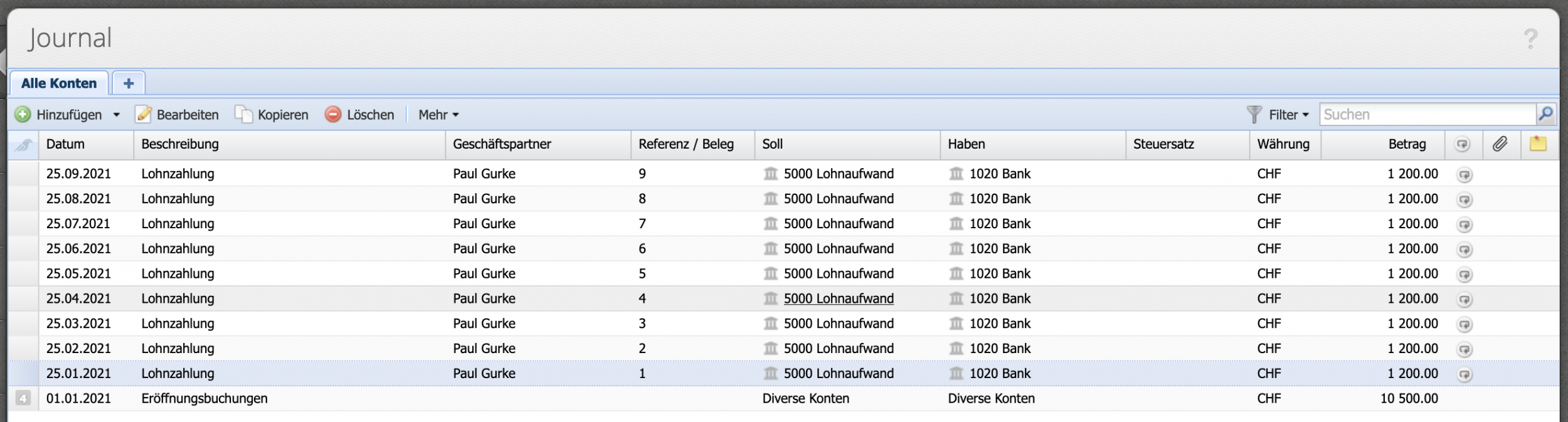Click the pin icon column header
This screenshot has width=1568, height=422.
(x=23, y=145)
